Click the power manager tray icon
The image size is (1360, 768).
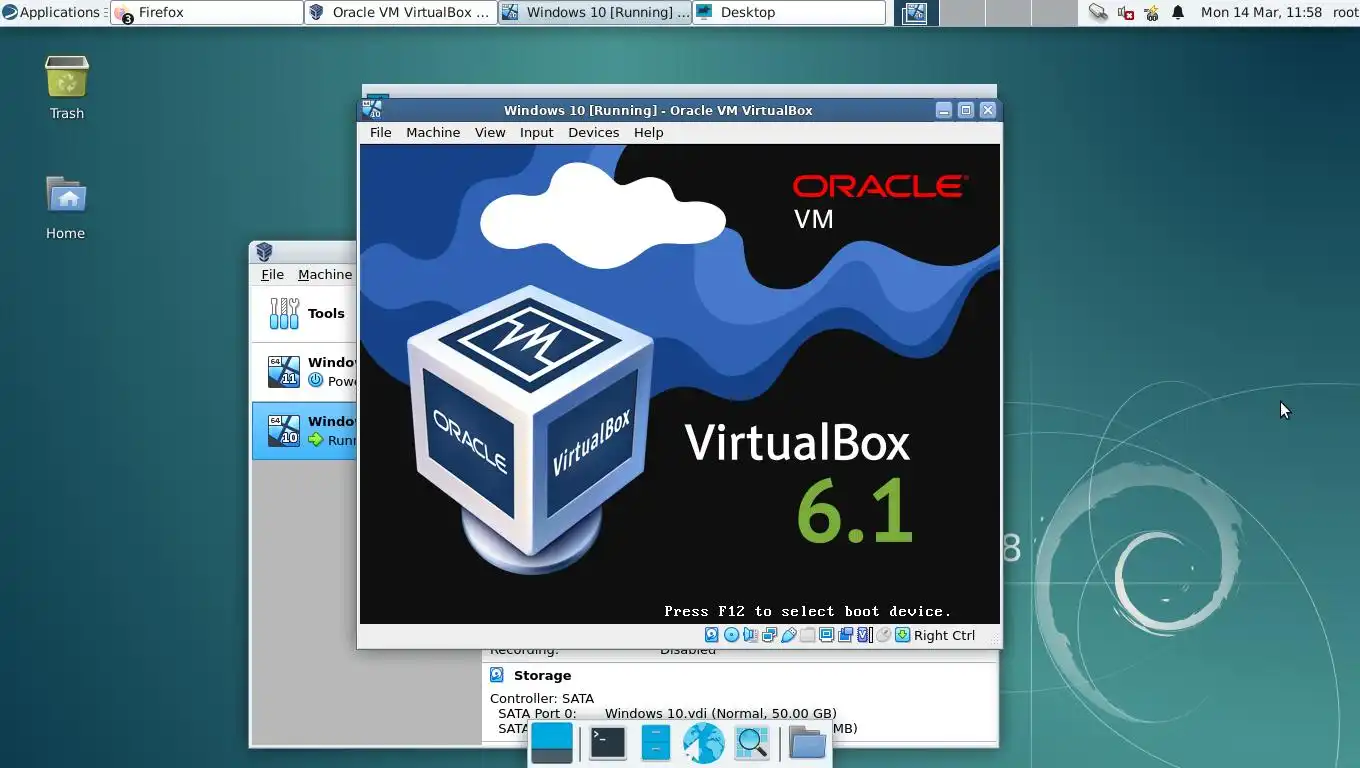pyautogui.click(x=1152, y=13)
